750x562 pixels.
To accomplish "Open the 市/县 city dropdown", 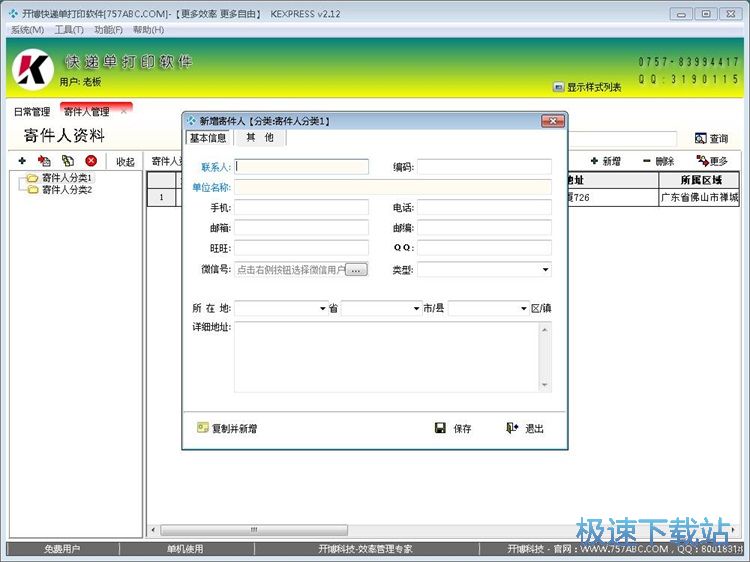I will coord(416,309).
